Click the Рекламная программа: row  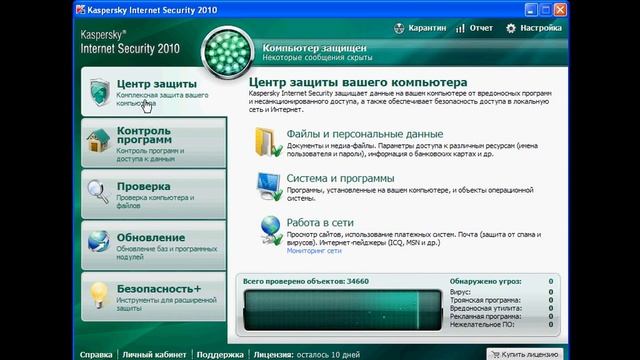click(501, 316)
